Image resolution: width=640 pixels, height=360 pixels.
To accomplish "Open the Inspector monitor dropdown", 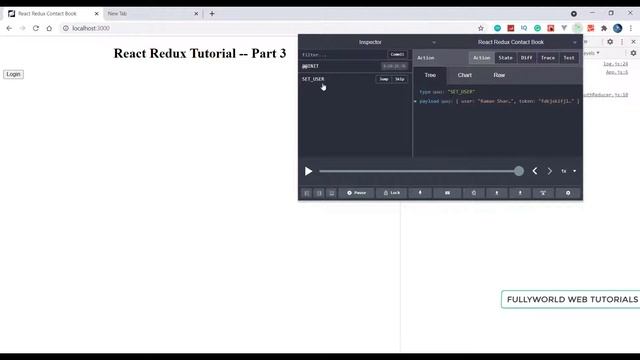I will click(369, 42).
